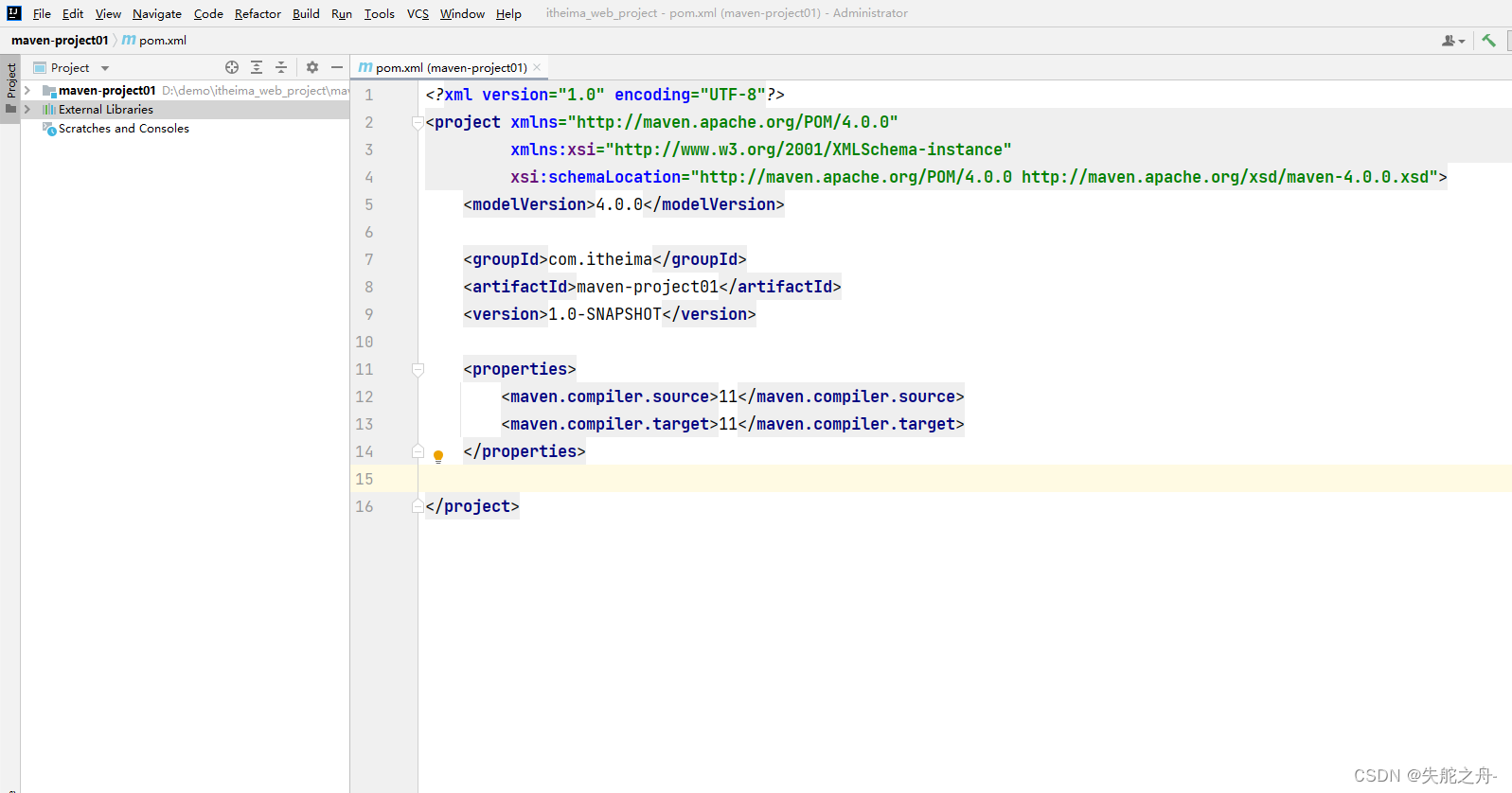Click the opening <properties> tag

point(520,369)
